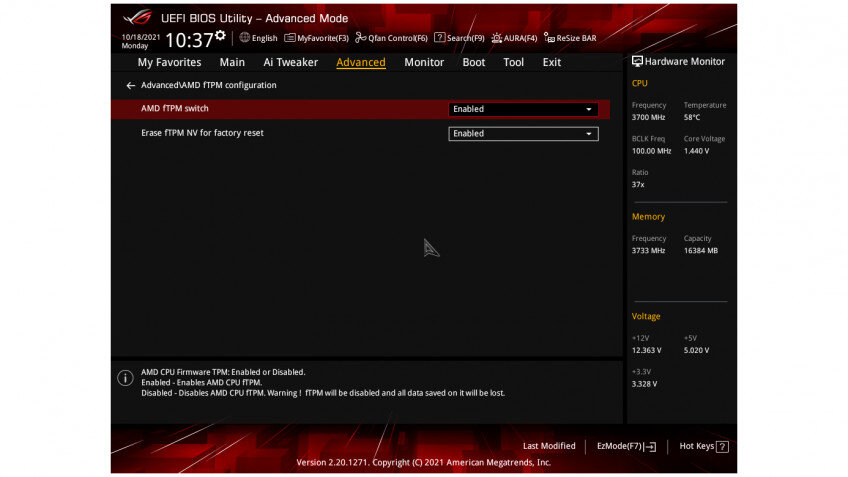Image resolution: width=848 pixels, height=477 pixels.
Task: Click the 3733 MHz memory frequency value
Action: point(648,250)
